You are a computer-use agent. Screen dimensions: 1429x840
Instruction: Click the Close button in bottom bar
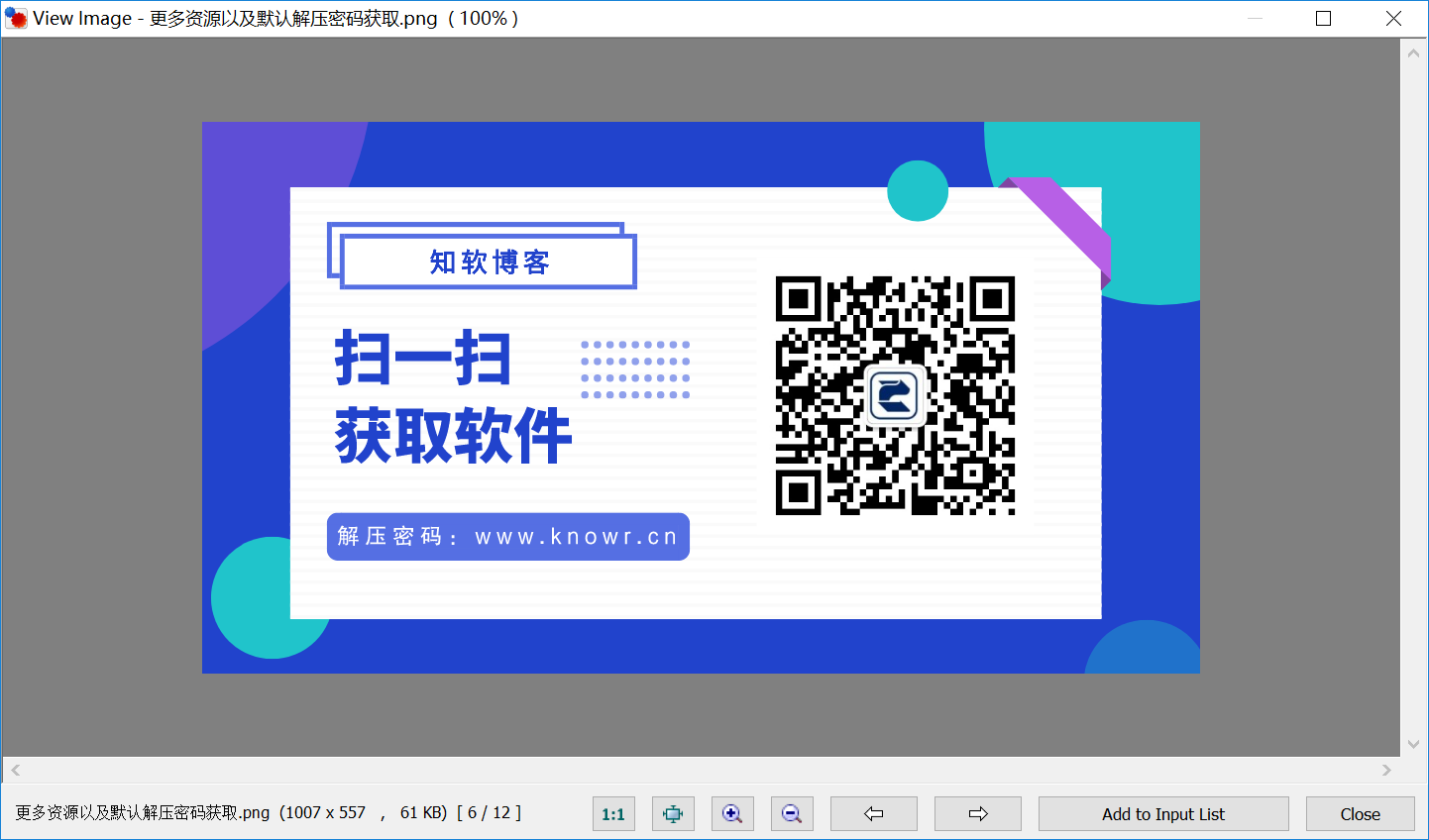(x=1361, y=813)
